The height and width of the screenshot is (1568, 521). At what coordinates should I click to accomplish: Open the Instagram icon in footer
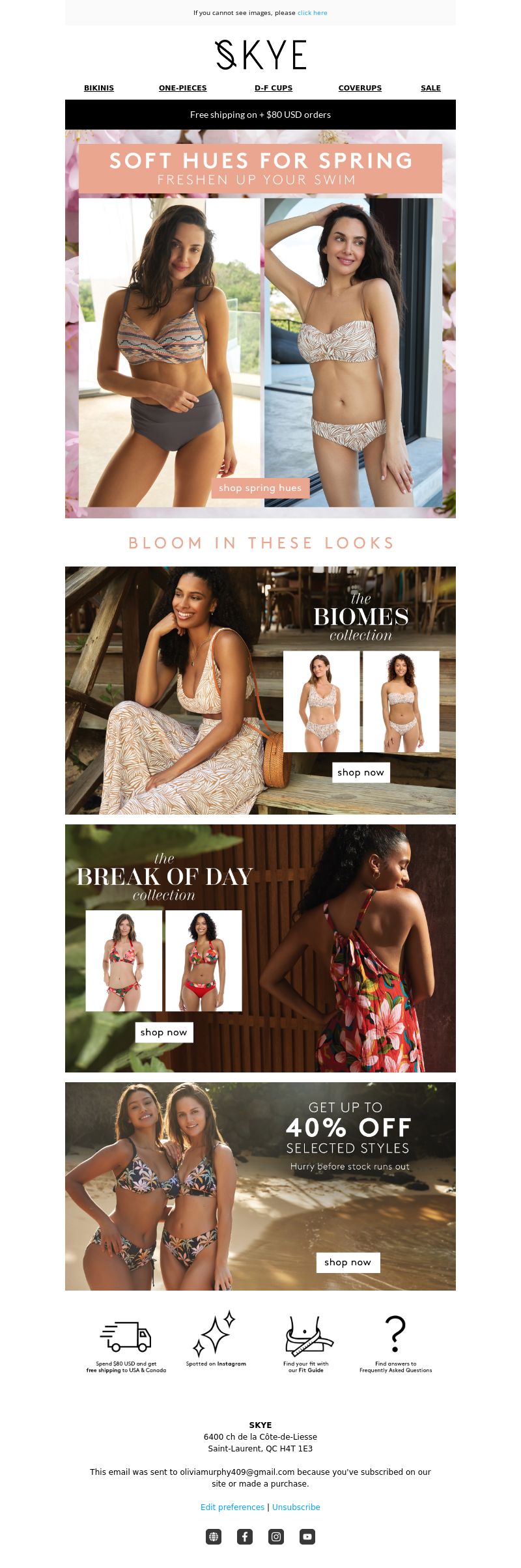pyautogui.click(x=276, y=1537)
